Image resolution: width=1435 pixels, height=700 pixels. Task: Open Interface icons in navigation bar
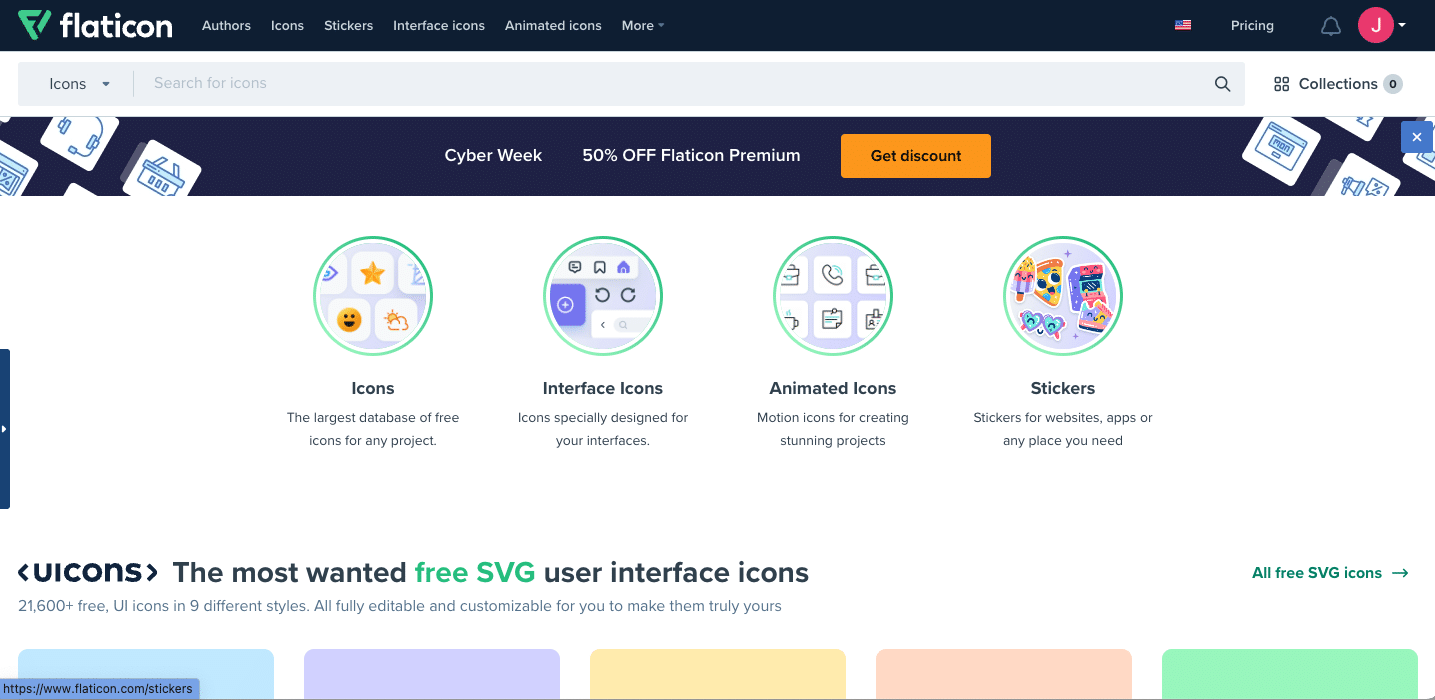coord(439,26)
